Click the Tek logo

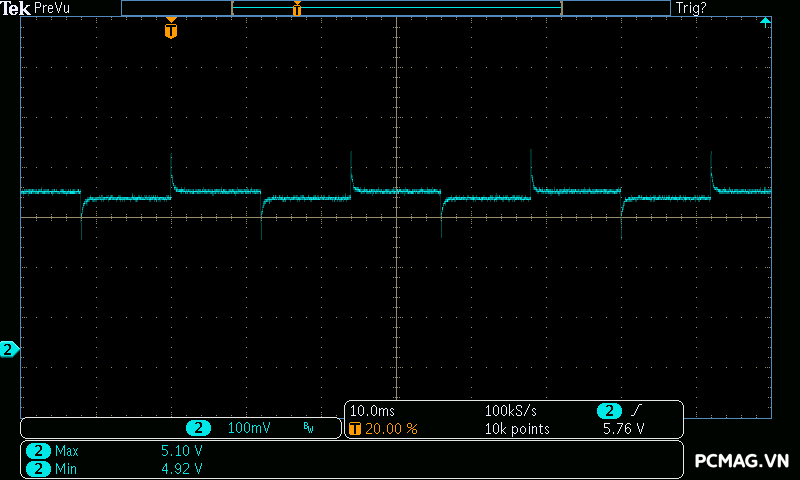pyautogui.click(x=15, y=8)
